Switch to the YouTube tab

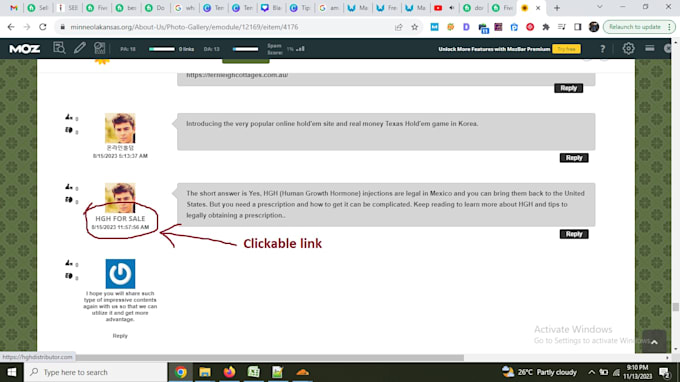[438, 8]
